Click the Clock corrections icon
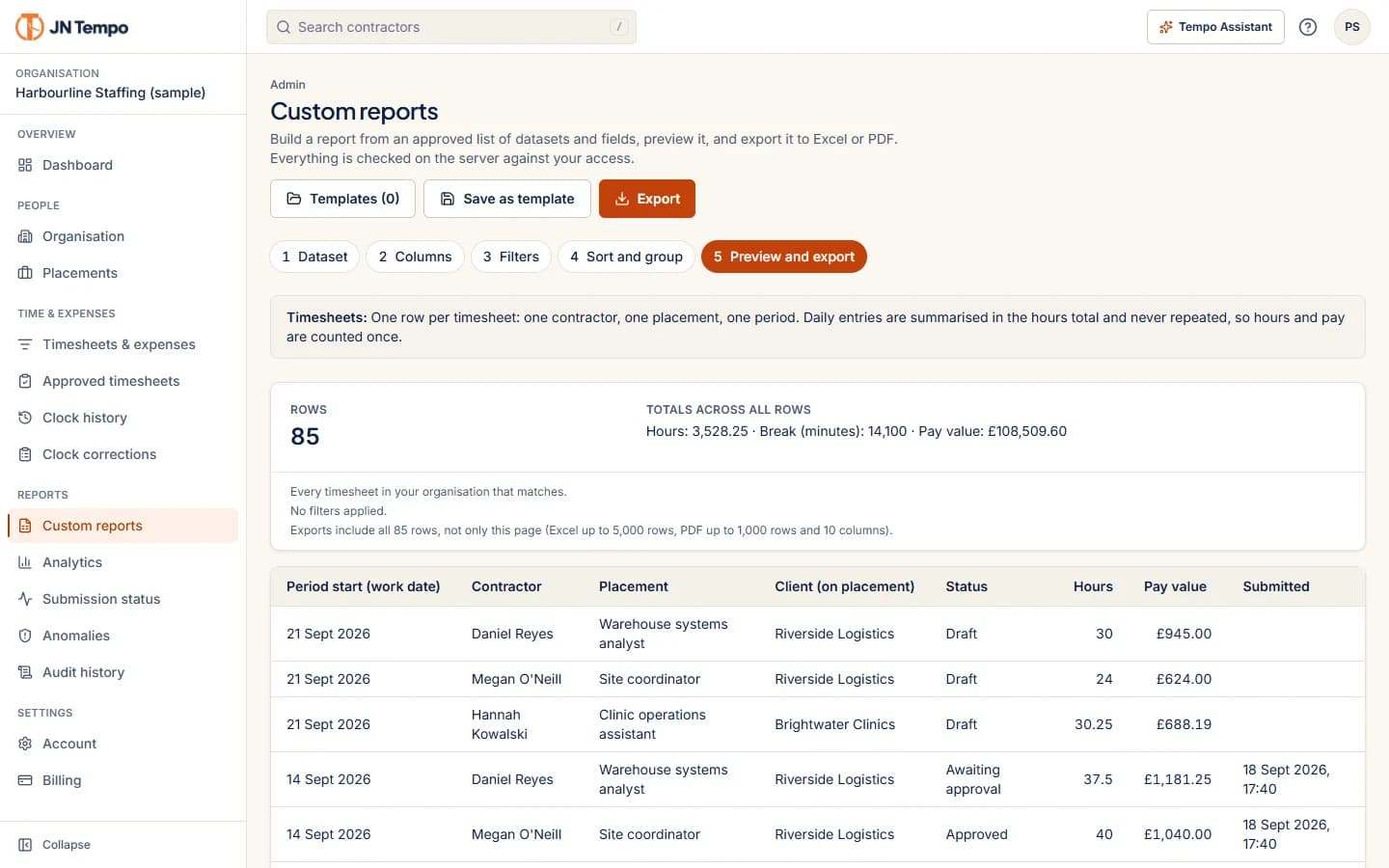 tap(25, 454)
